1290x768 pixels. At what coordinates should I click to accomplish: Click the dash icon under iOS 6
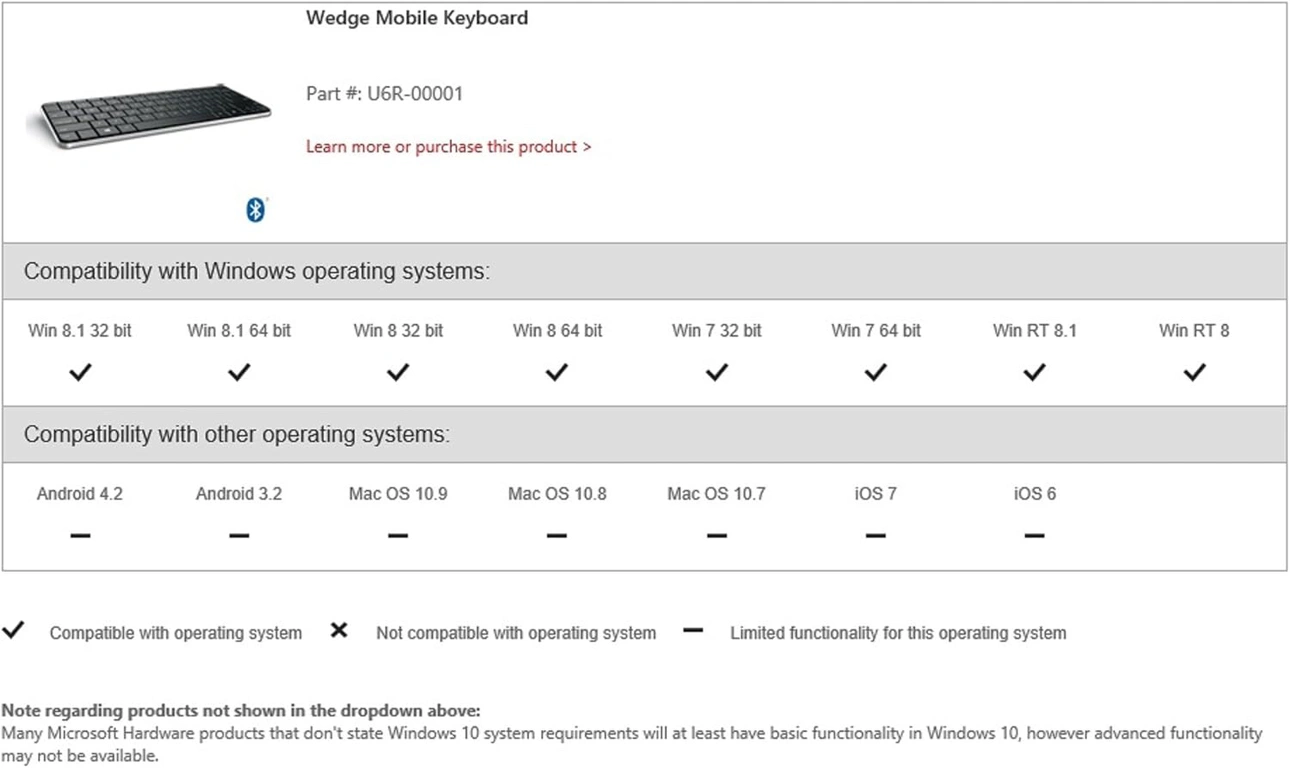(x=1034, y=536)
